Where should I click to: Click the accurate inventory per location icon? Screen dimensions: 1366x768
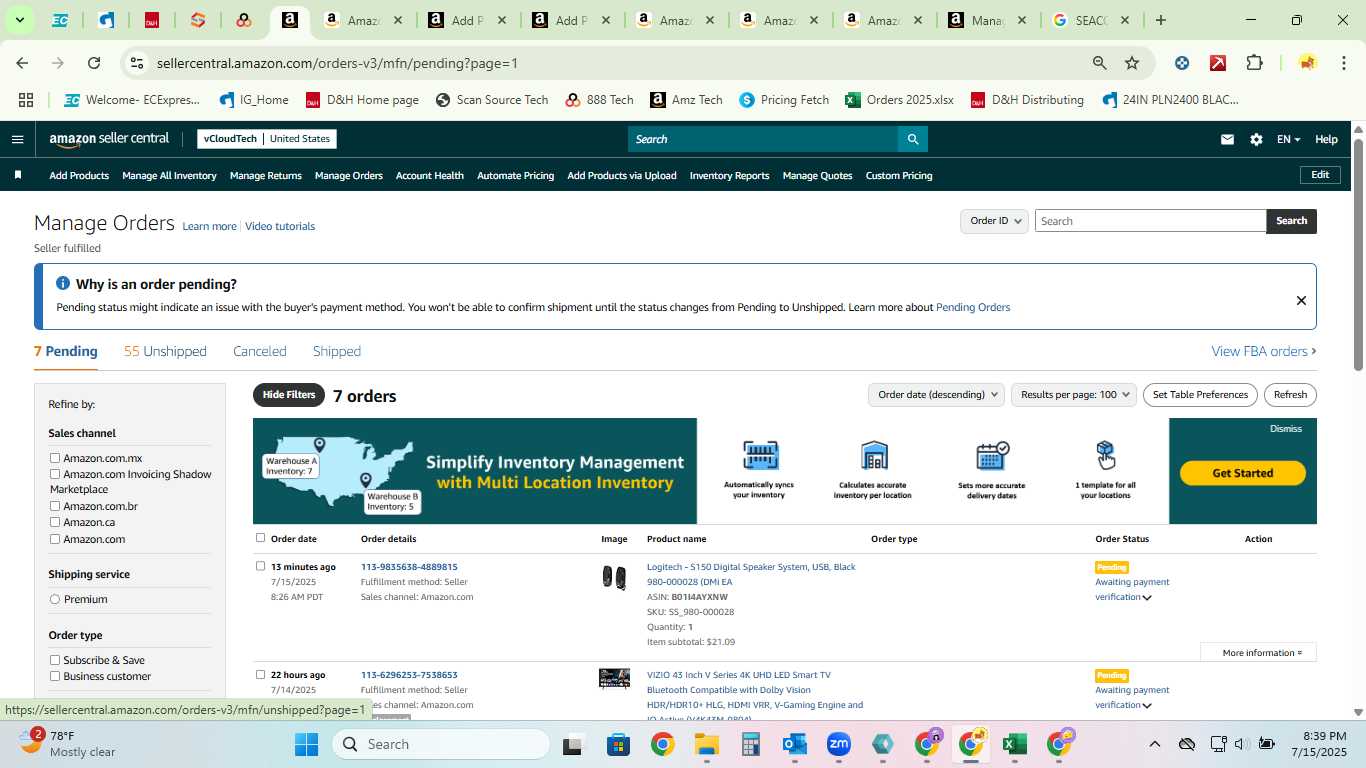(874, 456)
